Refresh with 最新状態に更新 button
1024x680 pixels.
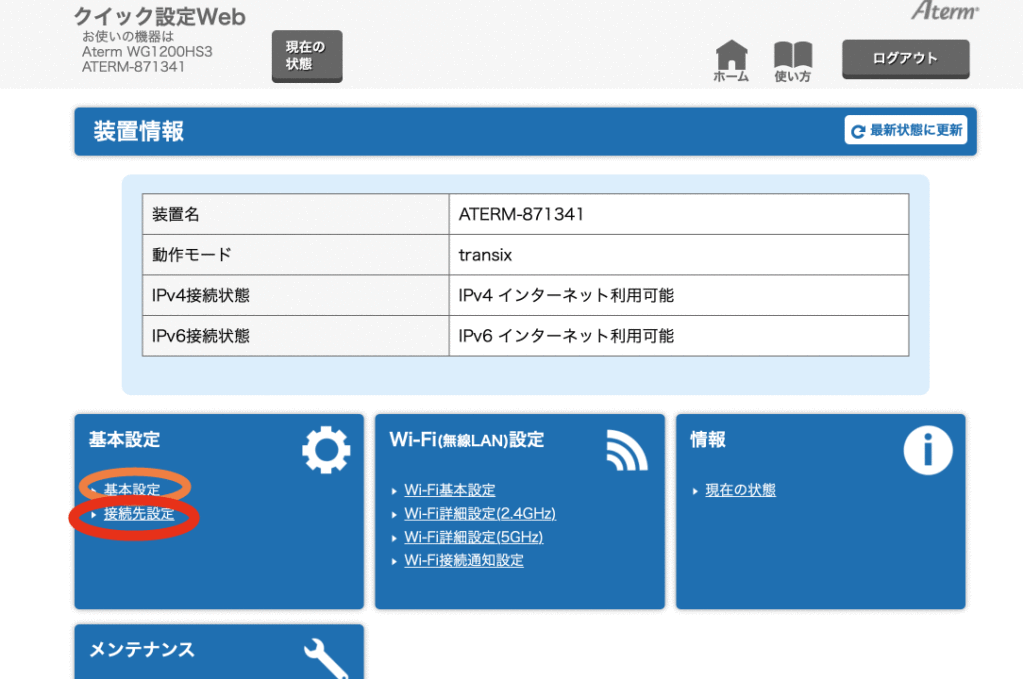pos(906,130)
